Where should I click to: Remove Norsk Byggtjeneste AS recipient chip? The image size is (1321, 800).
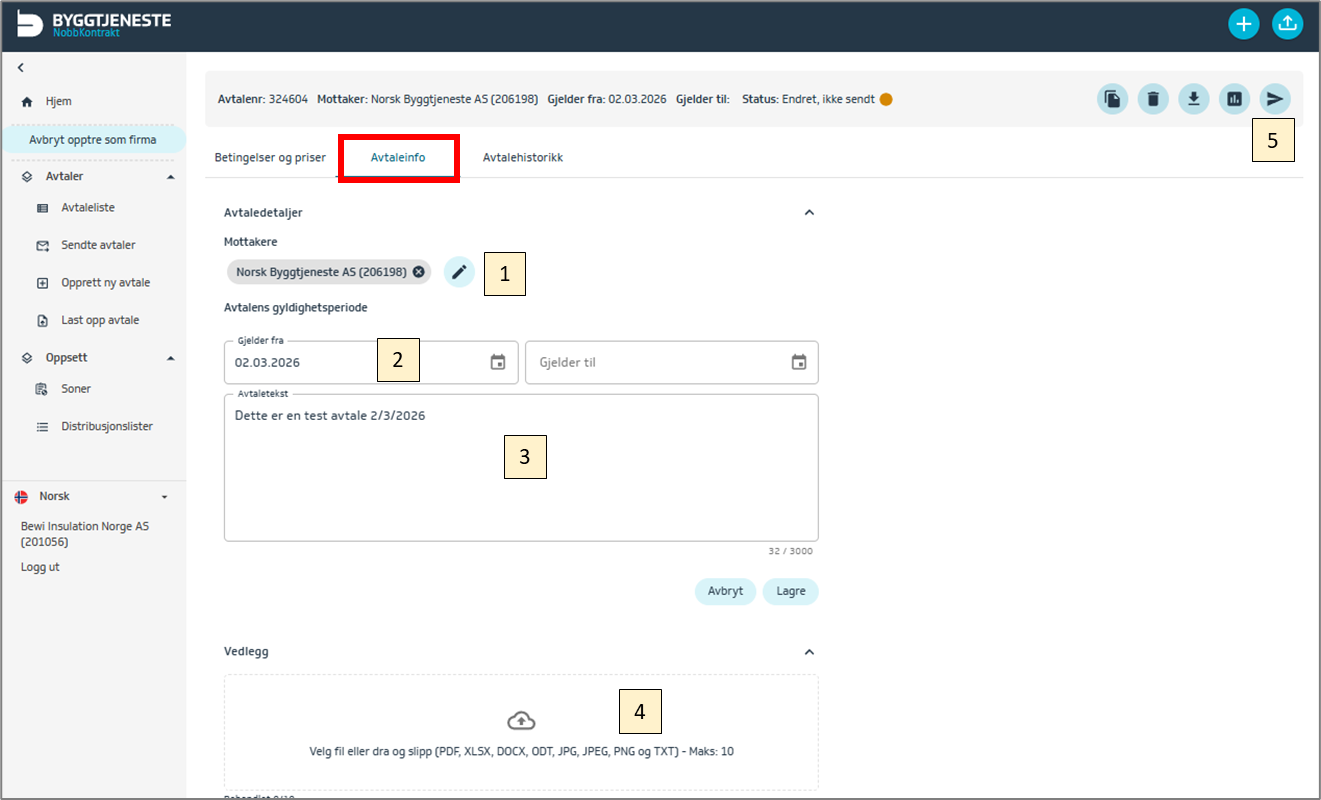click(x=418, y=272)
